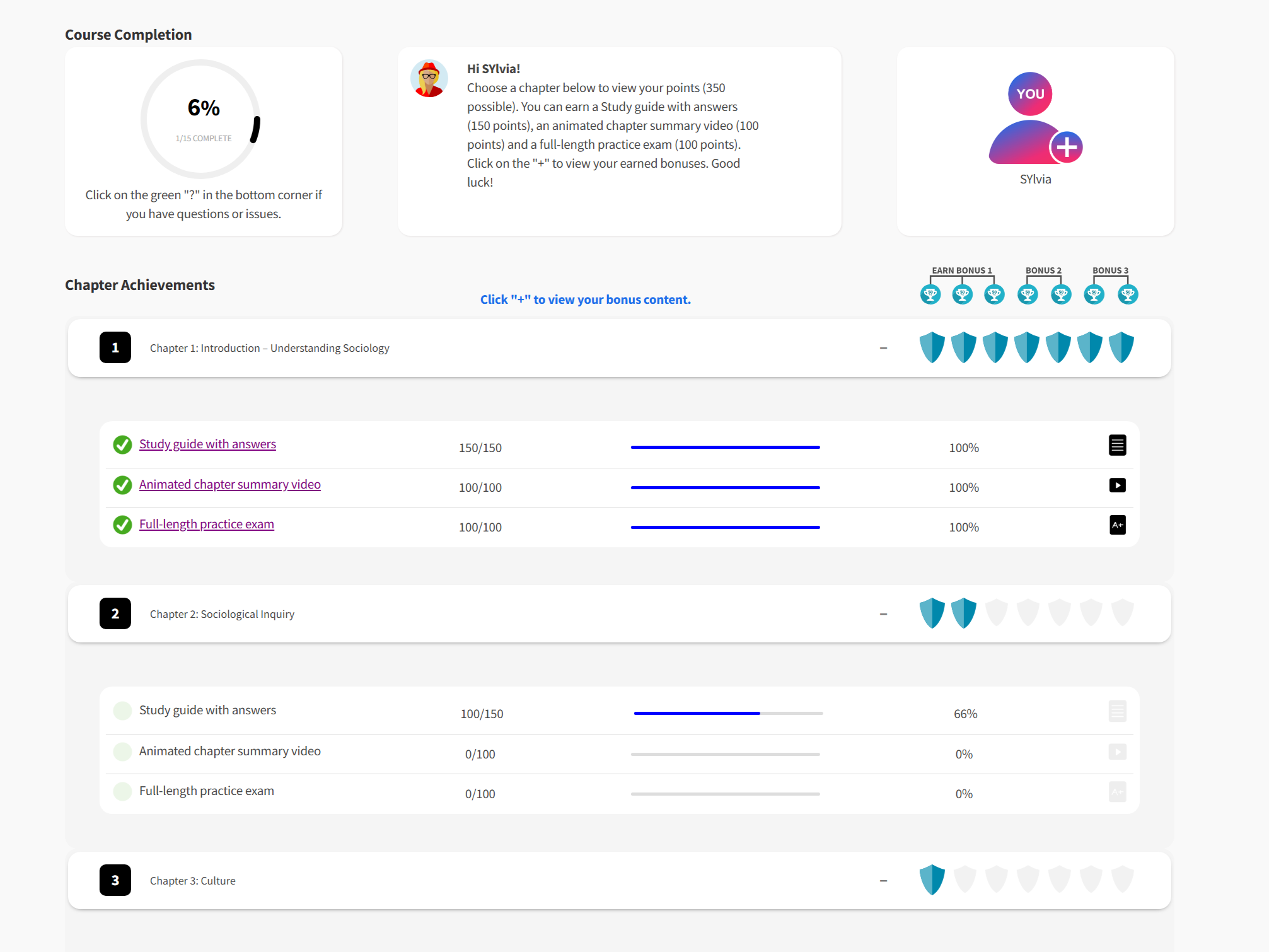Collapse Chapter 1 with its minus sign
The image size is (1269, 952).
(x=883, y=348)
